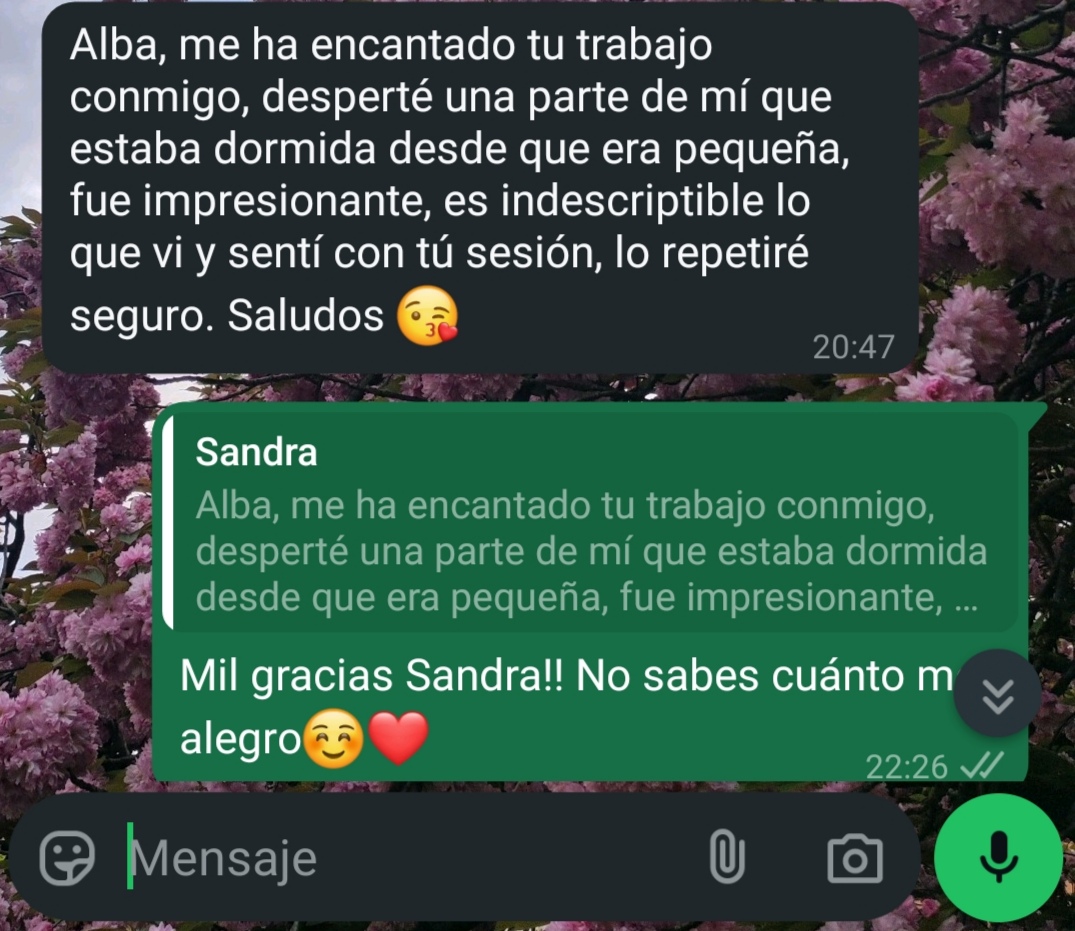
Task: Tap the smiling blush emoji after alegro
Action: (x=333, y=738)
